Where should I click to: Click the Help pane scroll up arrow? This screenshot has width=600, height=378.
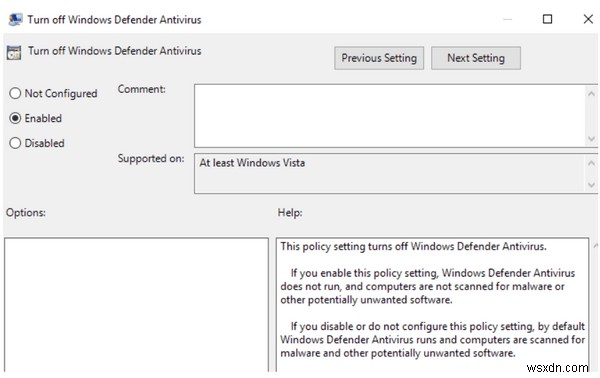click(x=596, y=245)
